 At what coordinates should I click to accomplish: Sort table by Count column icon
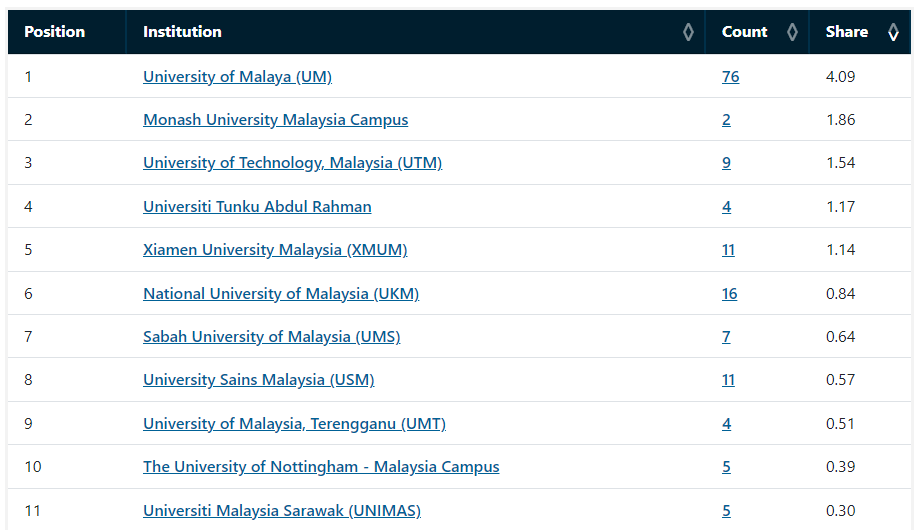pyautogui.click(x=792, y=32)
